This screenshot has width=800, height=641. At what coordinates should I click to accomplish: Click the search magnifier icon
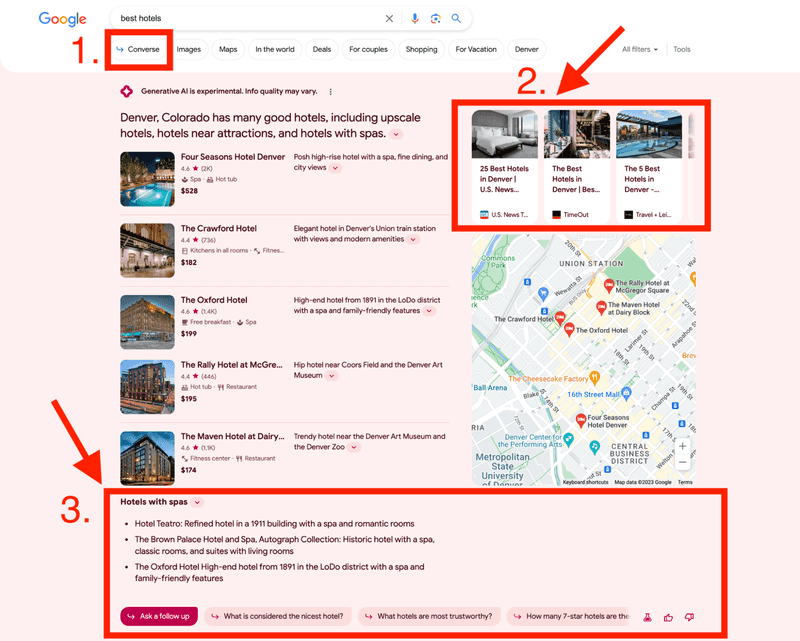pyautogui.click(x=455, y=17)
